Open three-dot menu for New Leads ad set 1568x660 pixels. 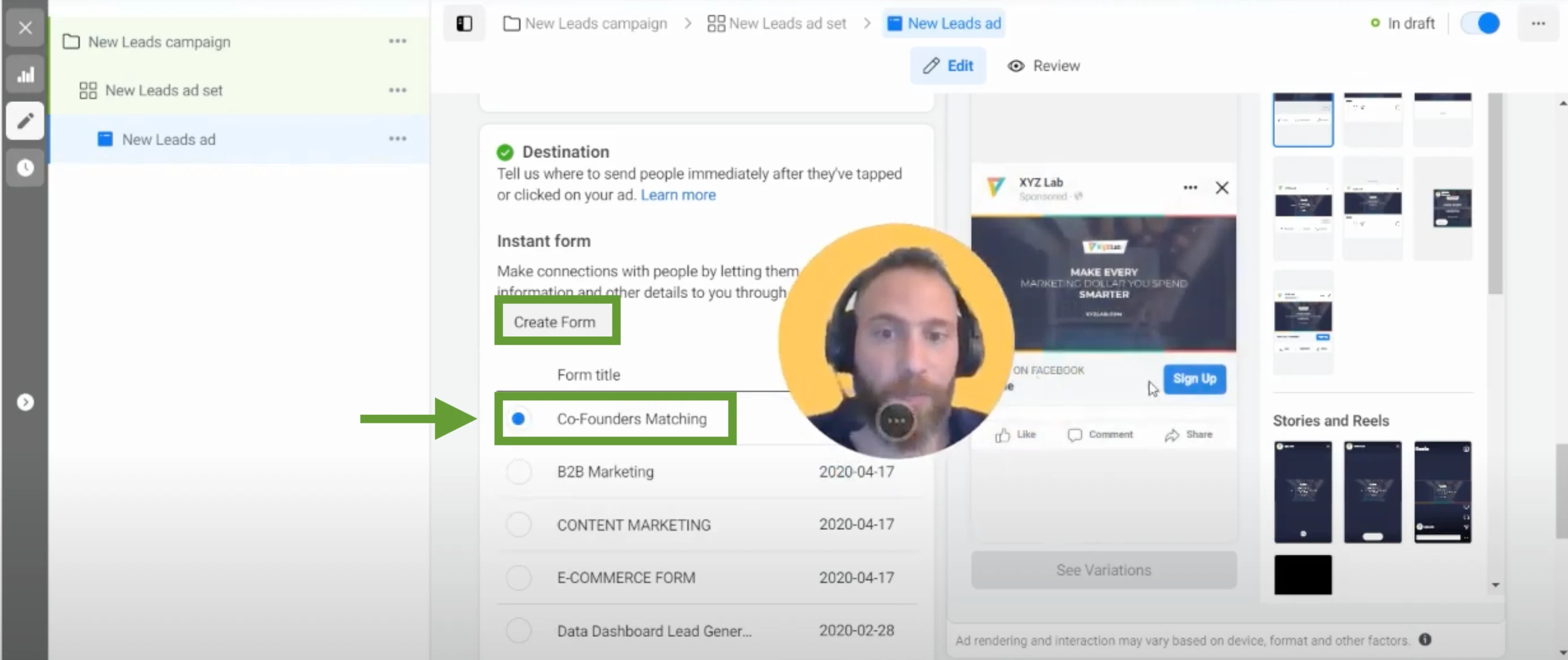pyautogui.click(x=397, y=89)
